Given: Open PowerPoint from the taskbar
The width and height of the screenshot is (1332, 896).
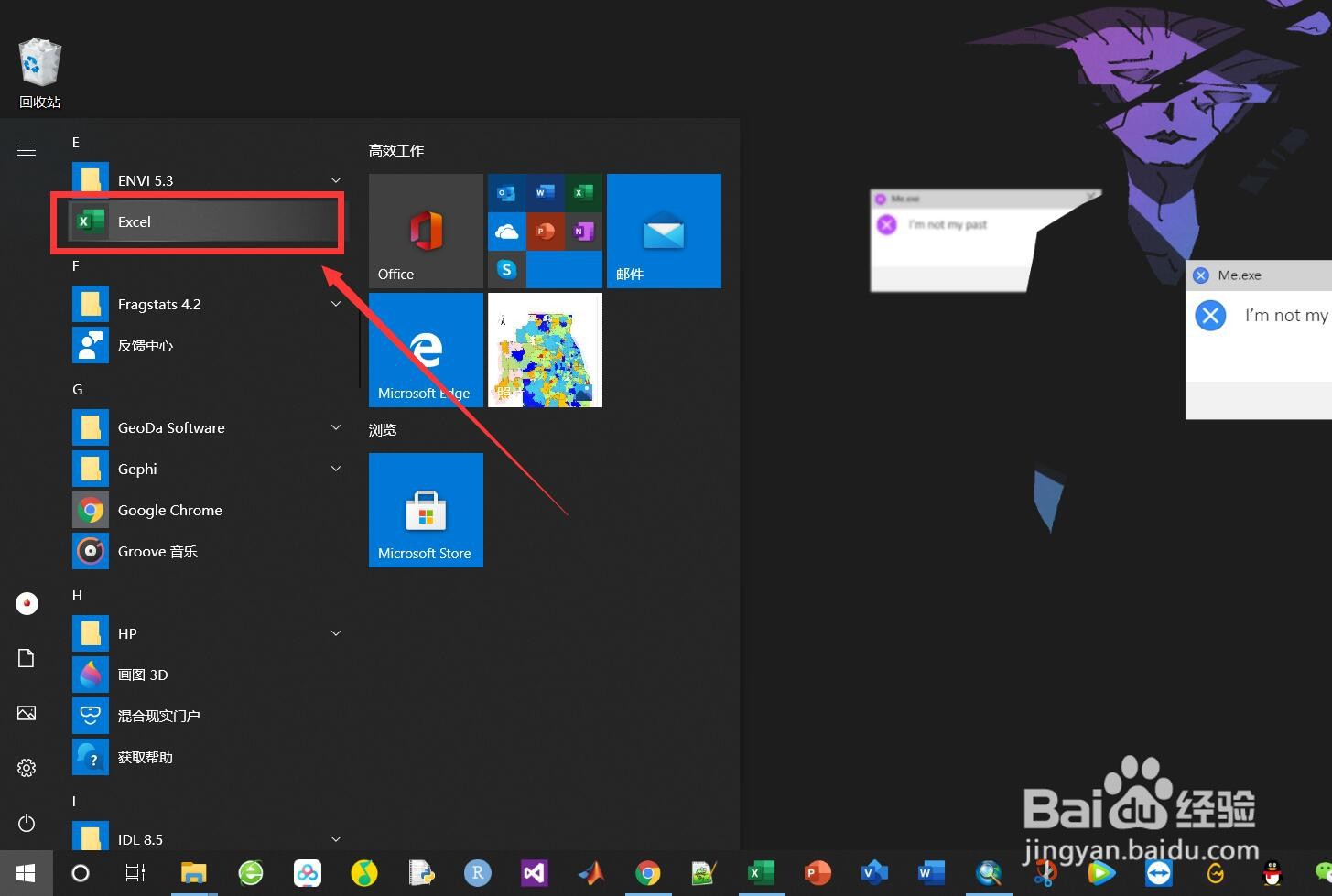Looking at the screenshot, I should (818, 873).
